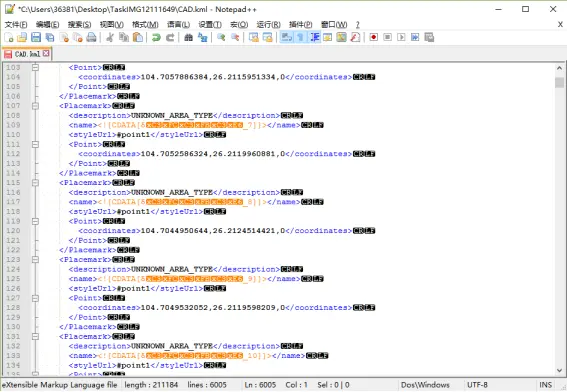The image size is (567, 392).
Task: Undo the last edit with green arrow
Action: [x=156, y=37]
